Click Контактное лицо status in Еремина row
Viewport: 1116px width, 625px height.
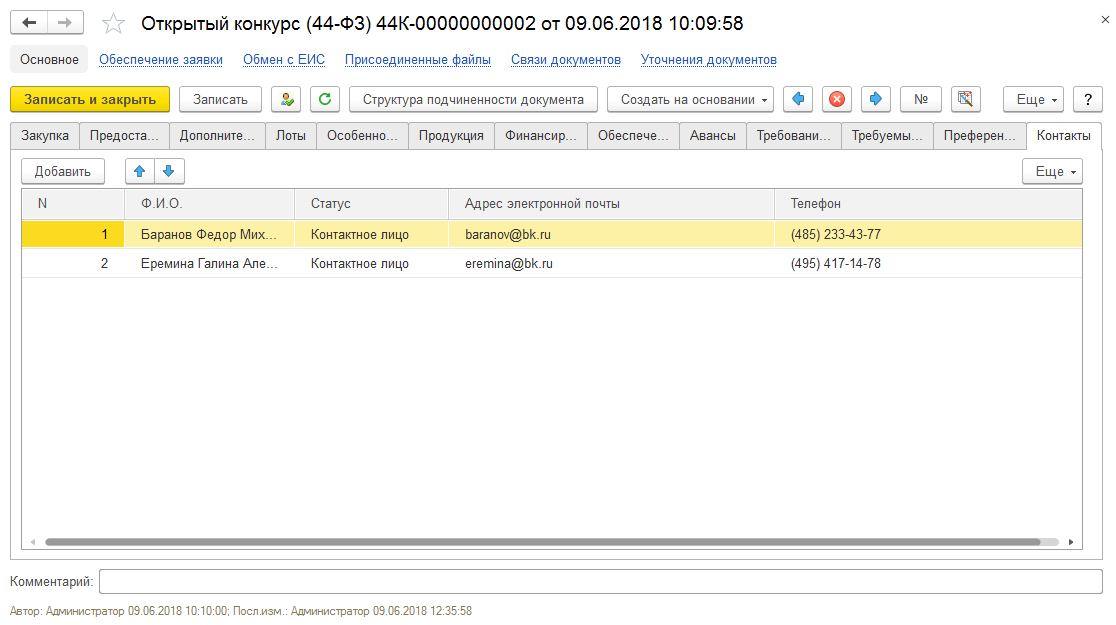point(372,263)
